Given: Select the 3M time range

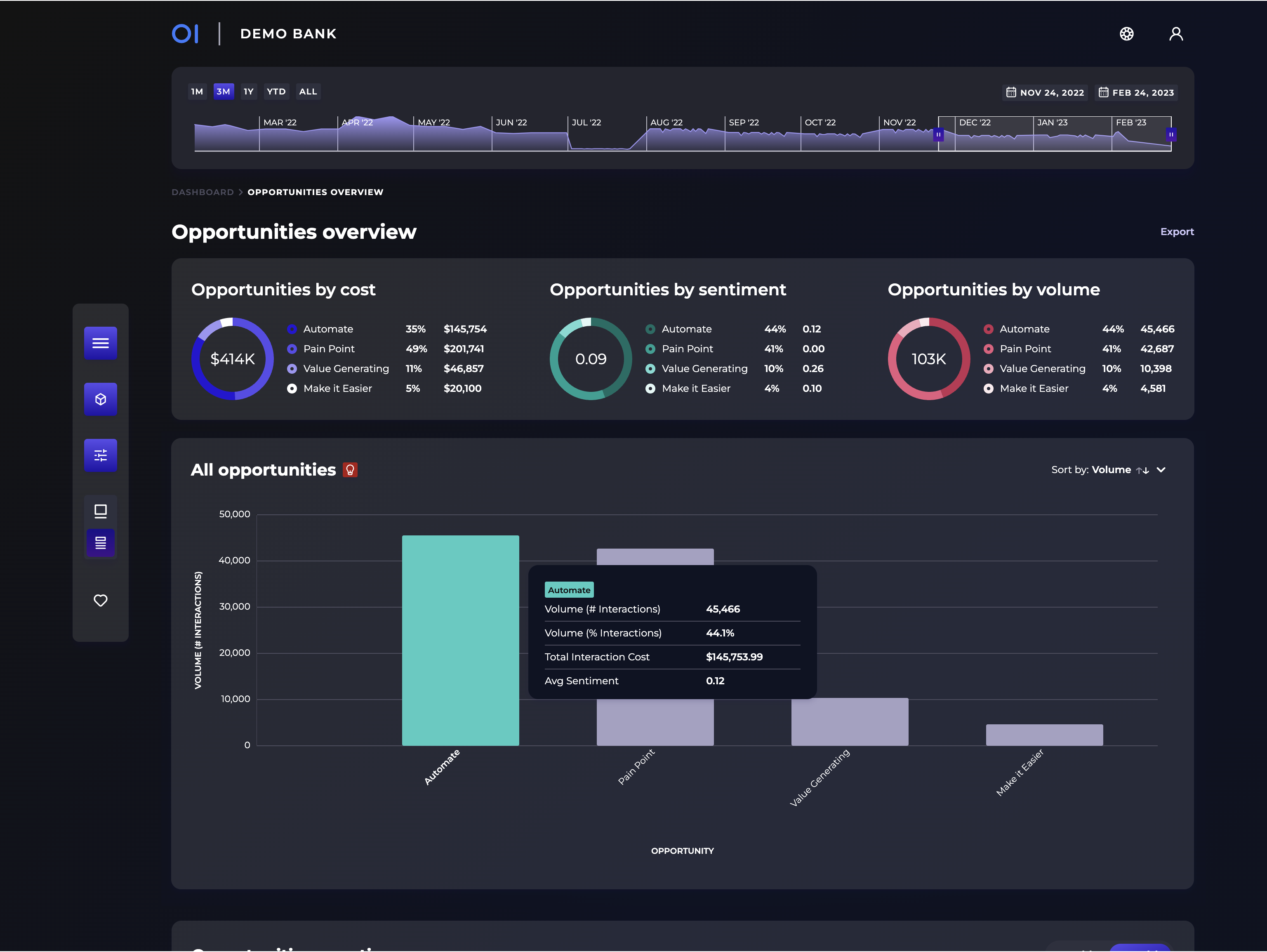Looking at the screenshot, I should click(224, 92).
